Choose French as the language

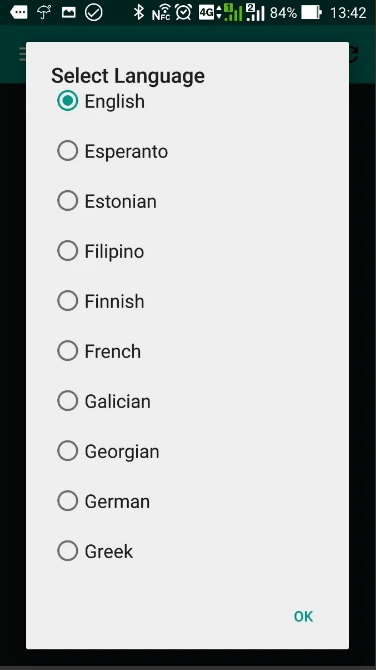(x=68, y=351)
